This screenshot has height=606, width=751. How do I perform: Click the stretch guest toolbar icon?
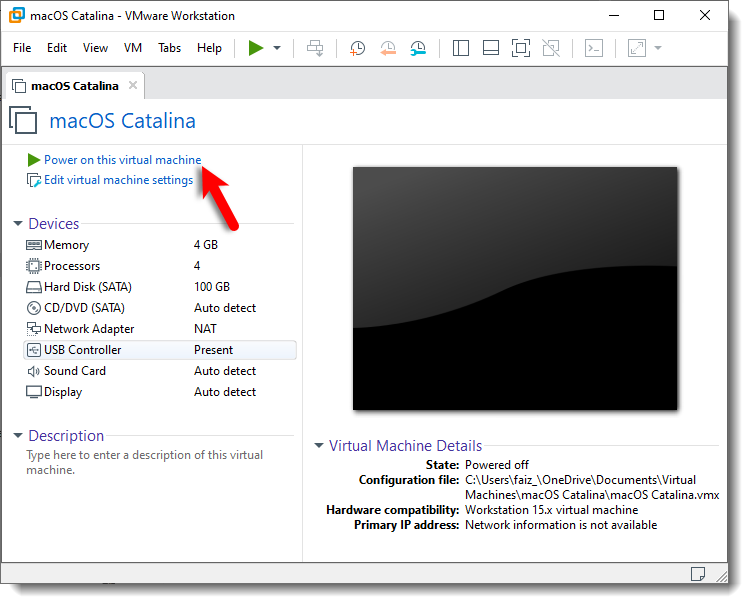point(637,48)
